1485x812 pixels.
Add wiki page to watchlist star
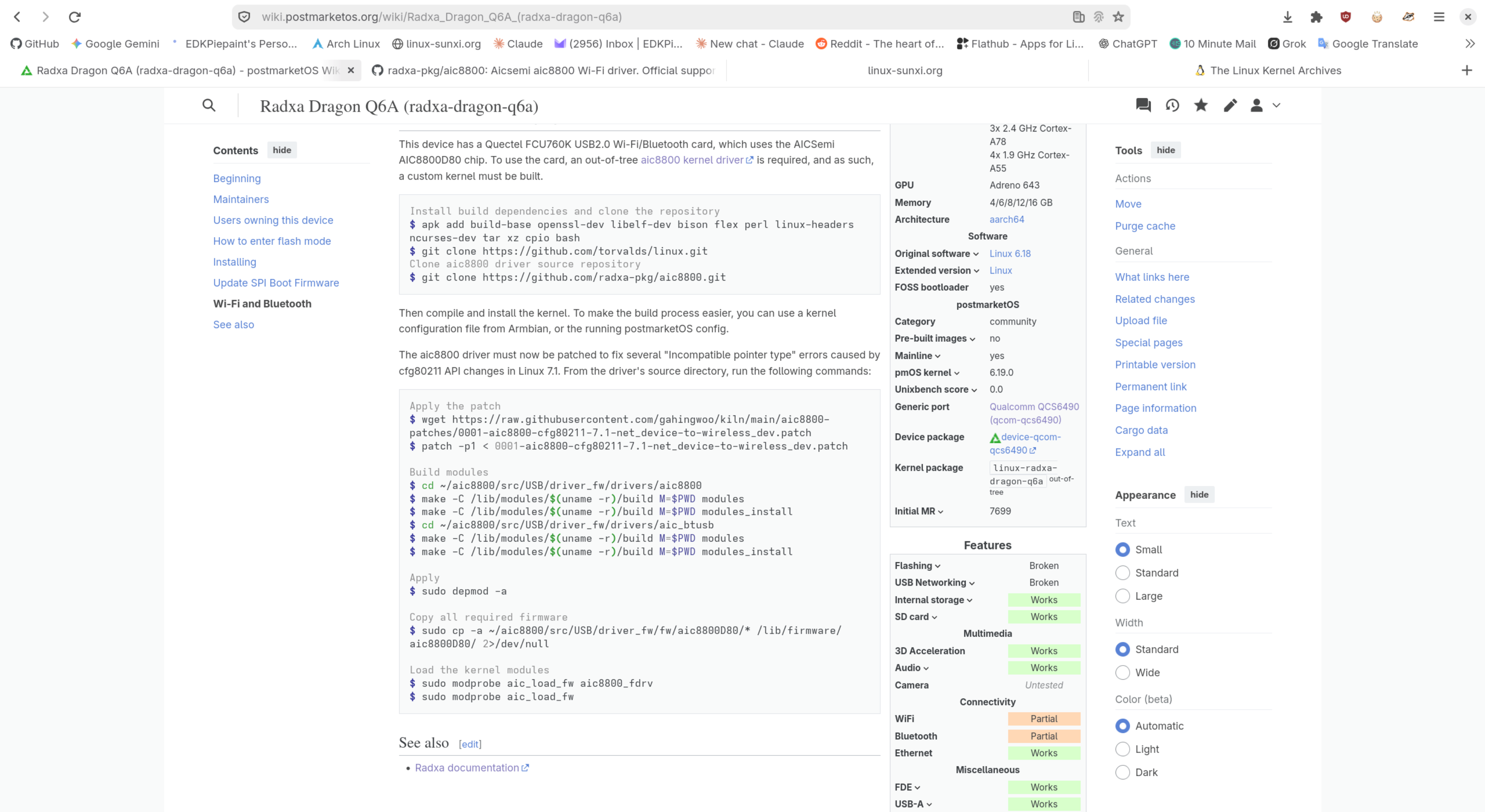(x=1201, y=105)
